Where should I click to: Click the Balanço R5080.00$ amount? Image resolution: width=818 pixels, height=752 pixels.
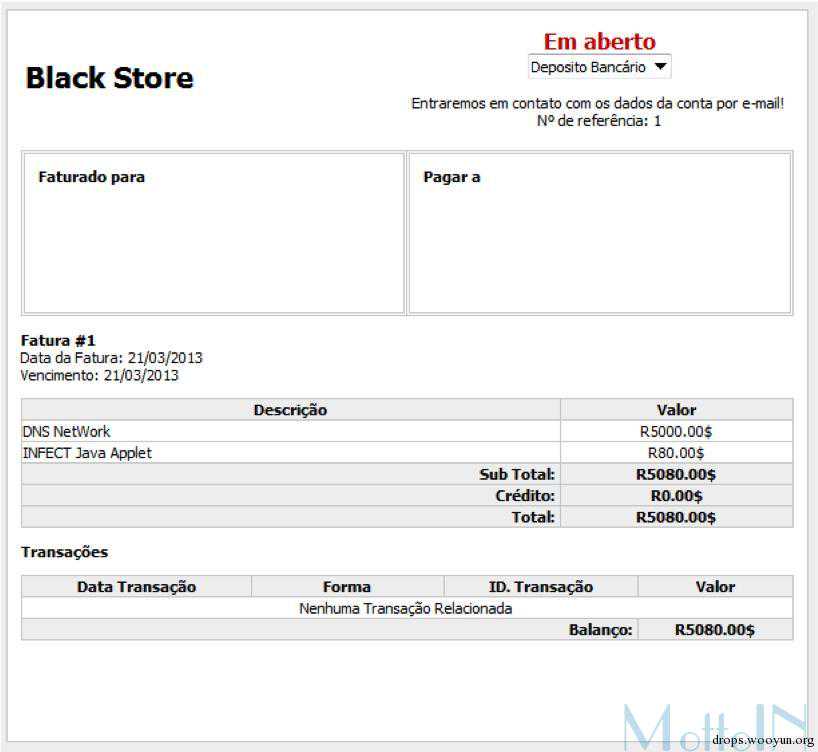coord(714,630)
